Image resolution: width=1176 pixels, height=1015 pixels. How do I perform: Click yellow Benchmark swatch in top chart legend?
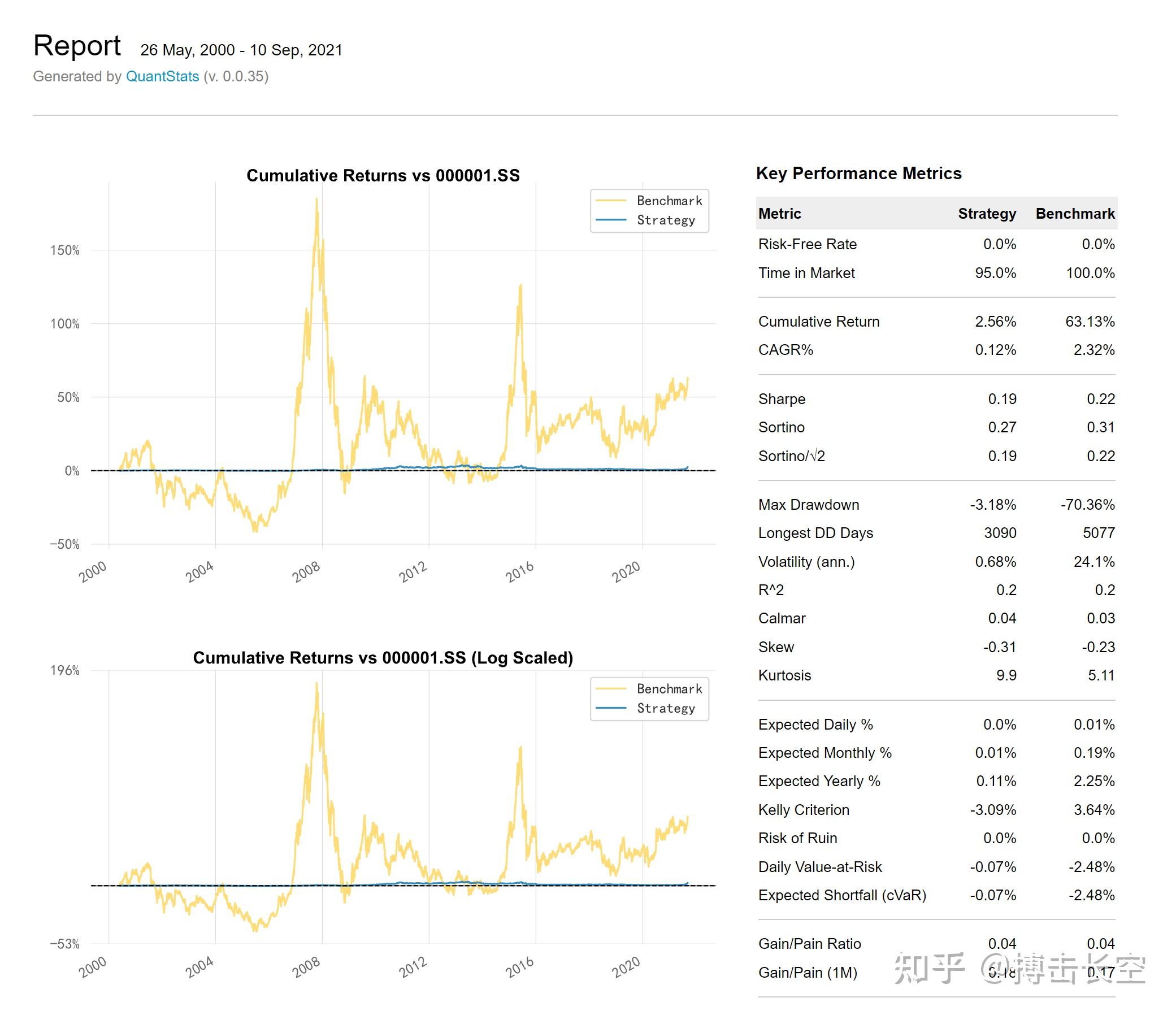pos(611,201)
